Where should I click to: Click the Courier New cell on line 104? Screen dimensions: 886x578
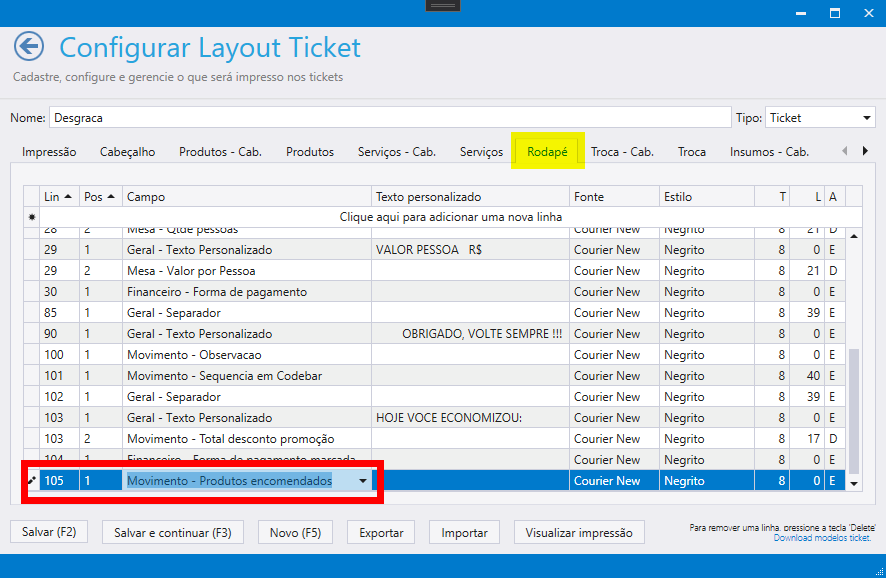[615, 460]
